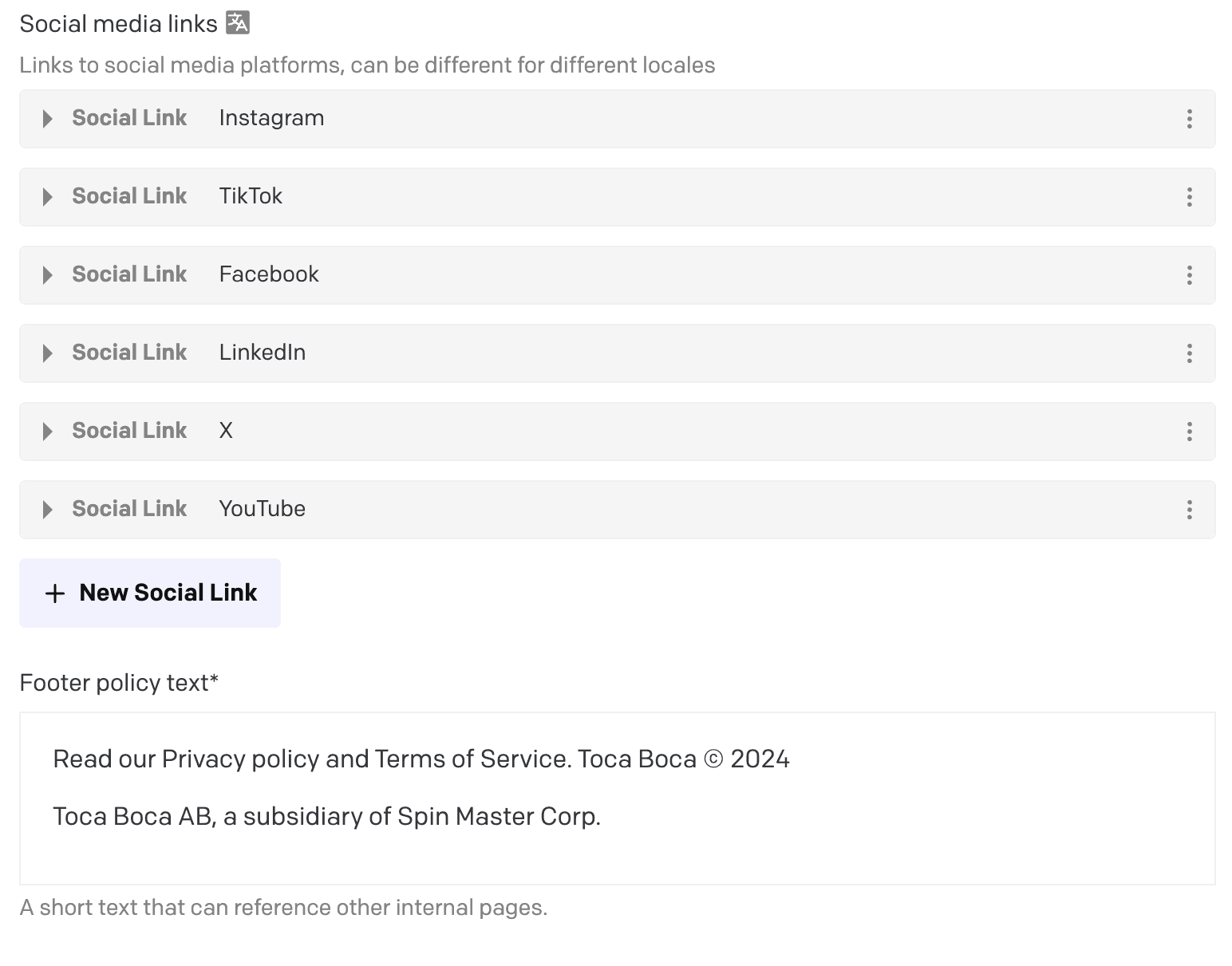Viewport: 1232px width, 966px height.
Task: Open the Facebook row kebab menu
Action: pos(1189,275)
